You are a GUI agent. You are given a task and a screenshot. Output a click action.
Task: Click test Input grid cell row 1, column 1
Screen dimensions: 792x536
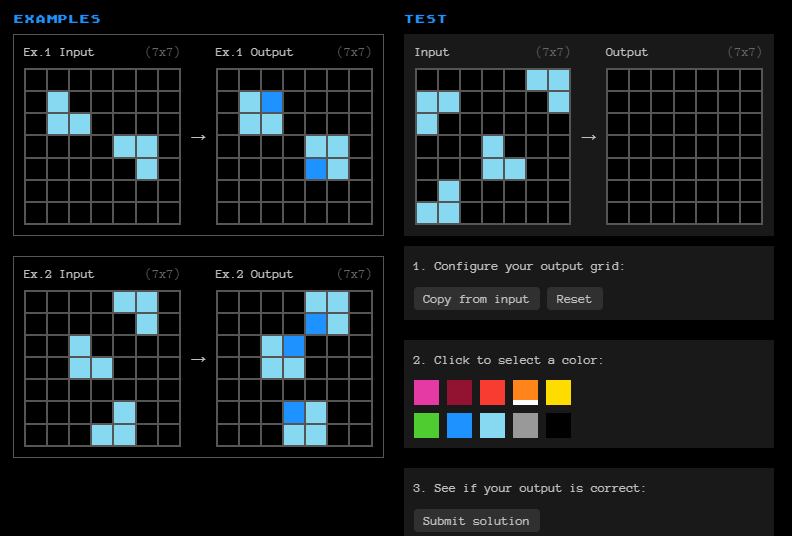[x=427, y=80]
